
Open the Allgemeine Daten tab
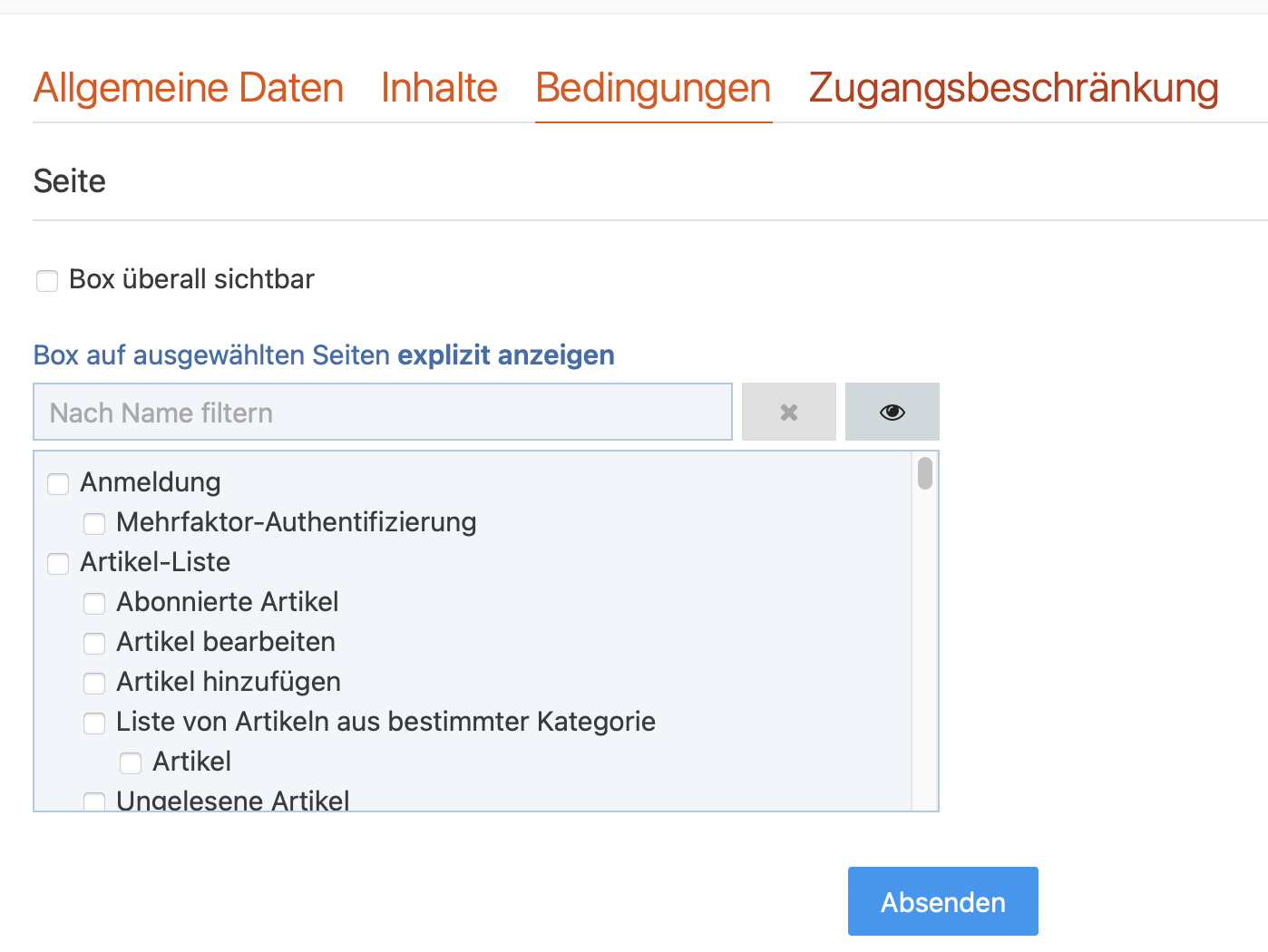click(x=189, y=89)
